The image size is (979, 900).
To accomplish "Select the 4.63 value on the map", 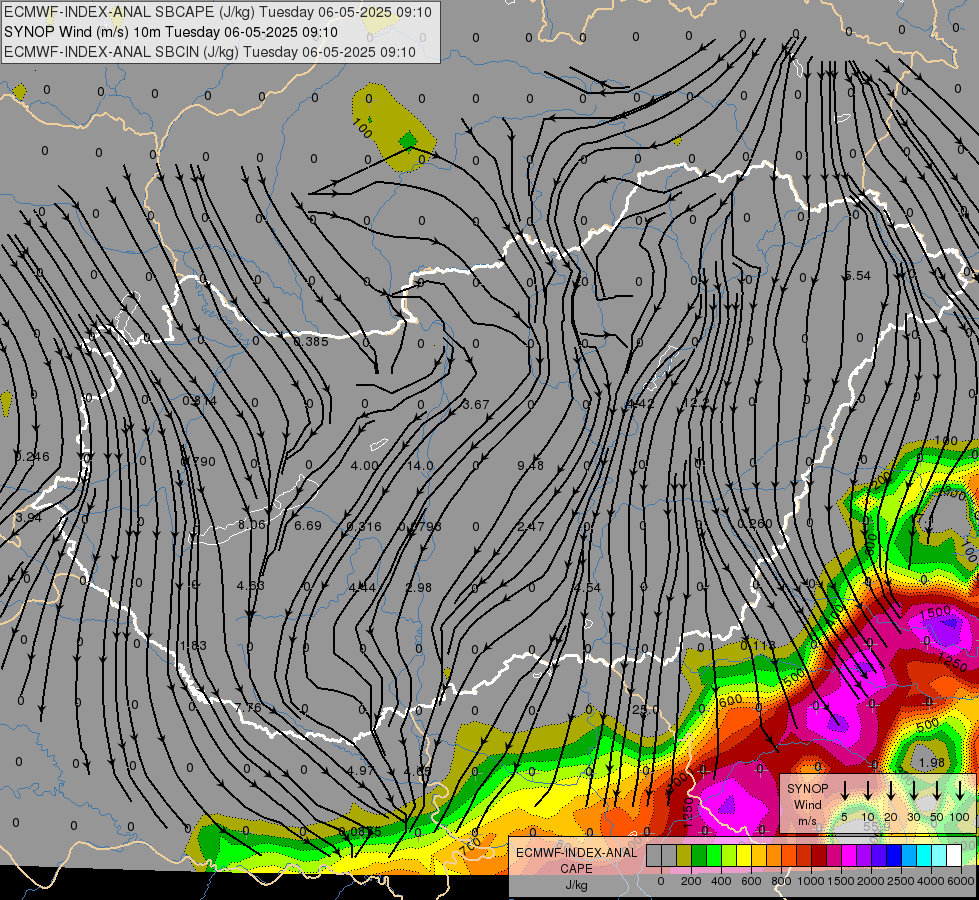I will 250,586.
